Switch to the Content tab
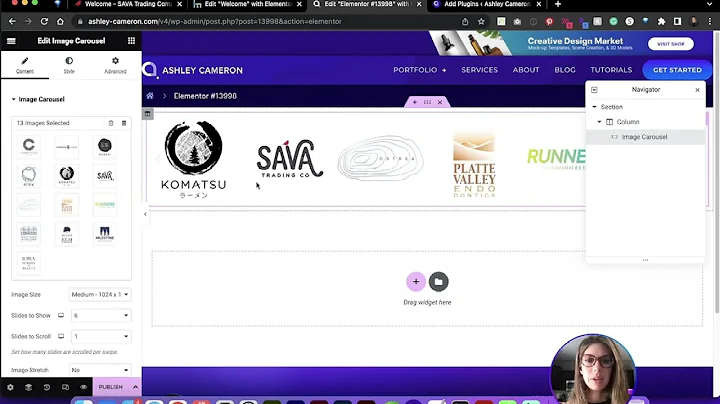This screenshot has height=404, width=720. click(x=25, y=66)
